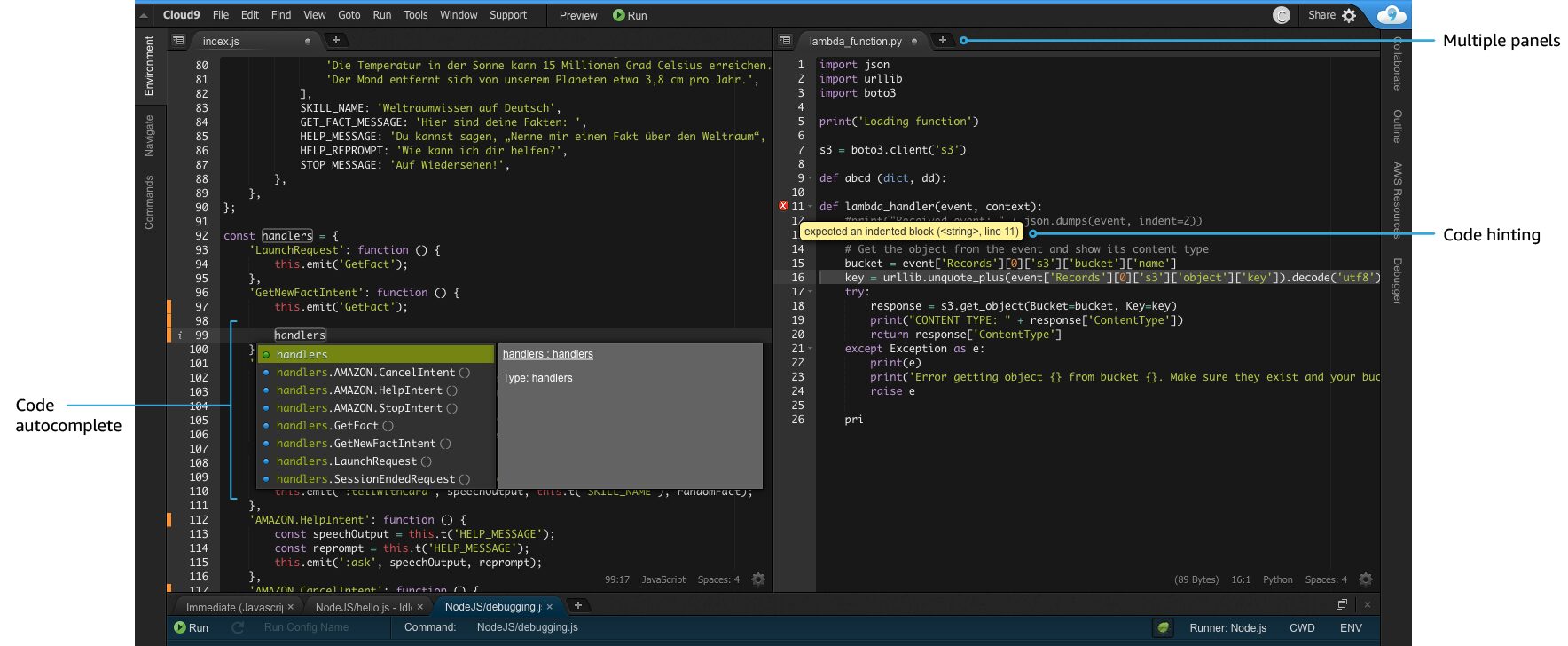Image resolution: width=1568 pixels, height=646 pixels.
Task: Select handlers.GetNewFactIntent from autocomplete list
Action: 356,444
